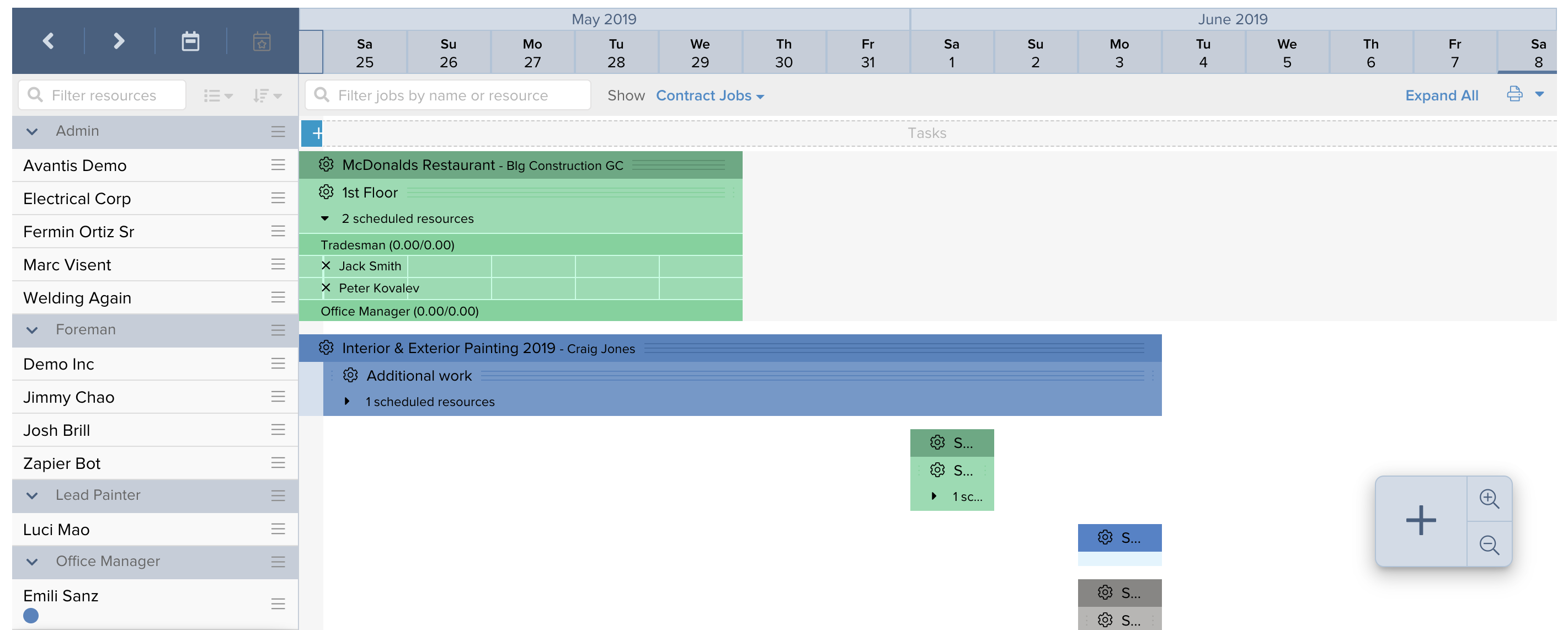Click the June 2019 month header
This screenshot has width=1568, height=630.
pos(1233,19)
